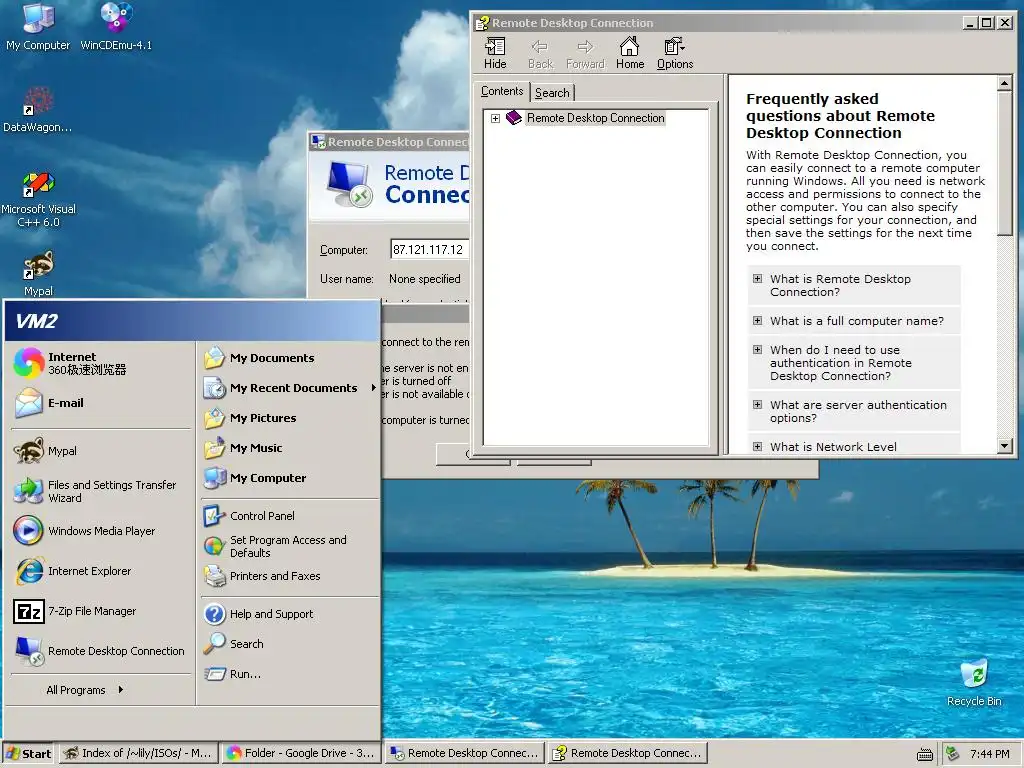This screenshot has height=768, width=1024.
Task: Click the help pane scrollbar up arrow
Action: [1004, 84]
